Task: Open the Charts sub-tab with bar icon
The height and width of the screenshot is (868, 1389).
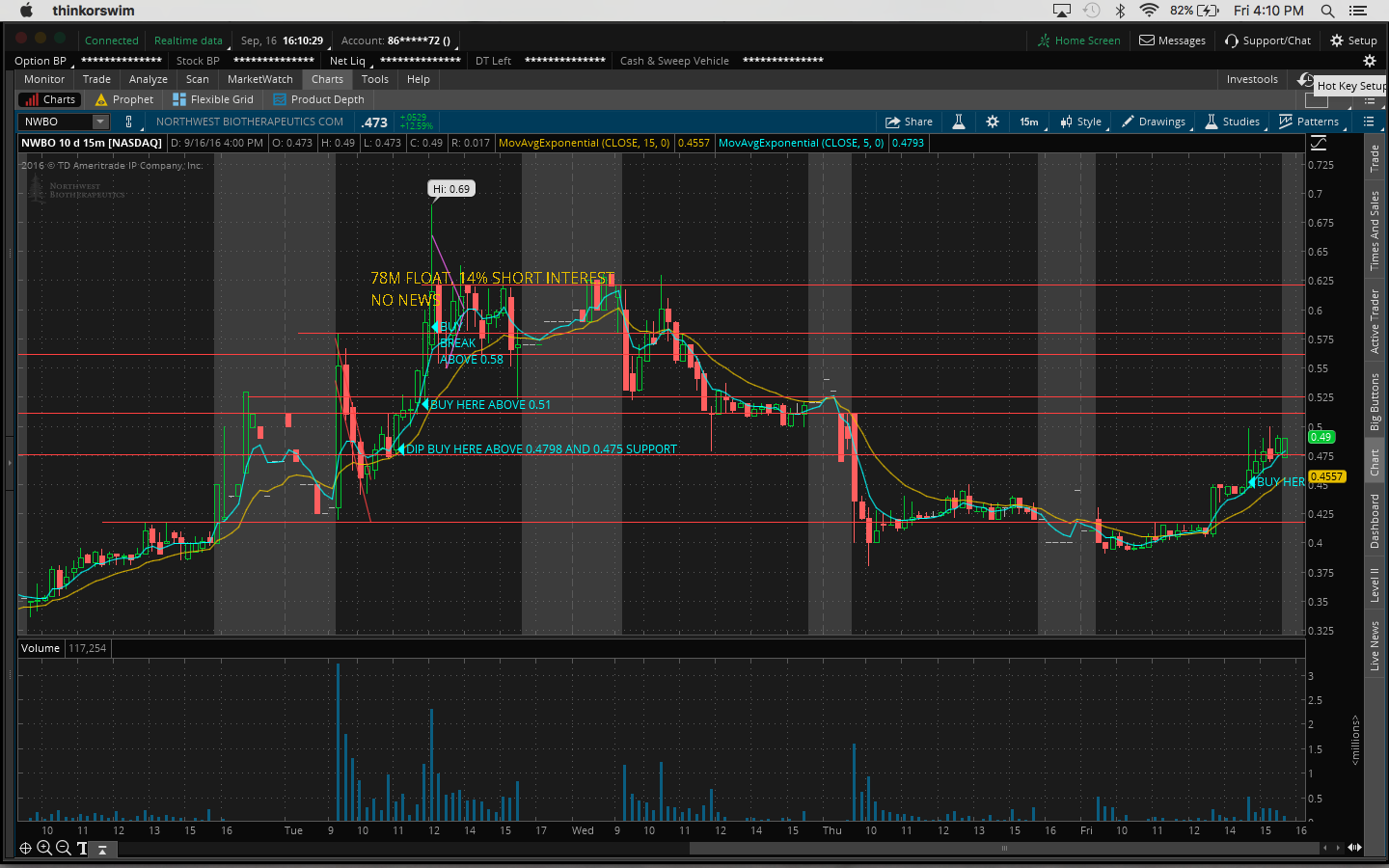Action: [51, 99]
